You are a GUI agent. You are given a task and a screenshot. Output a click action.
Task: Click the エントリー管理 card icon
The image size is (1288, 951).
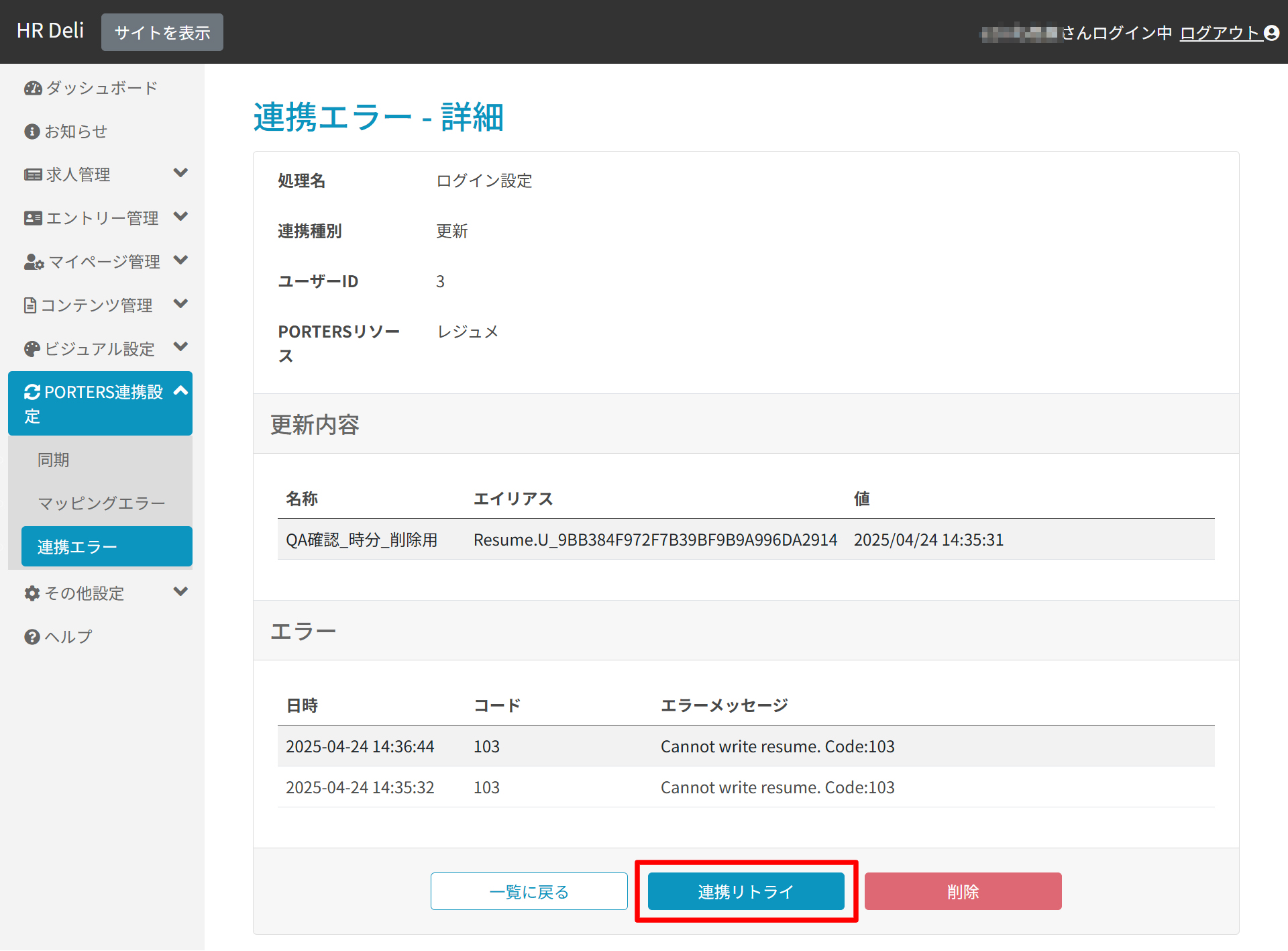(x=33, y=218)
